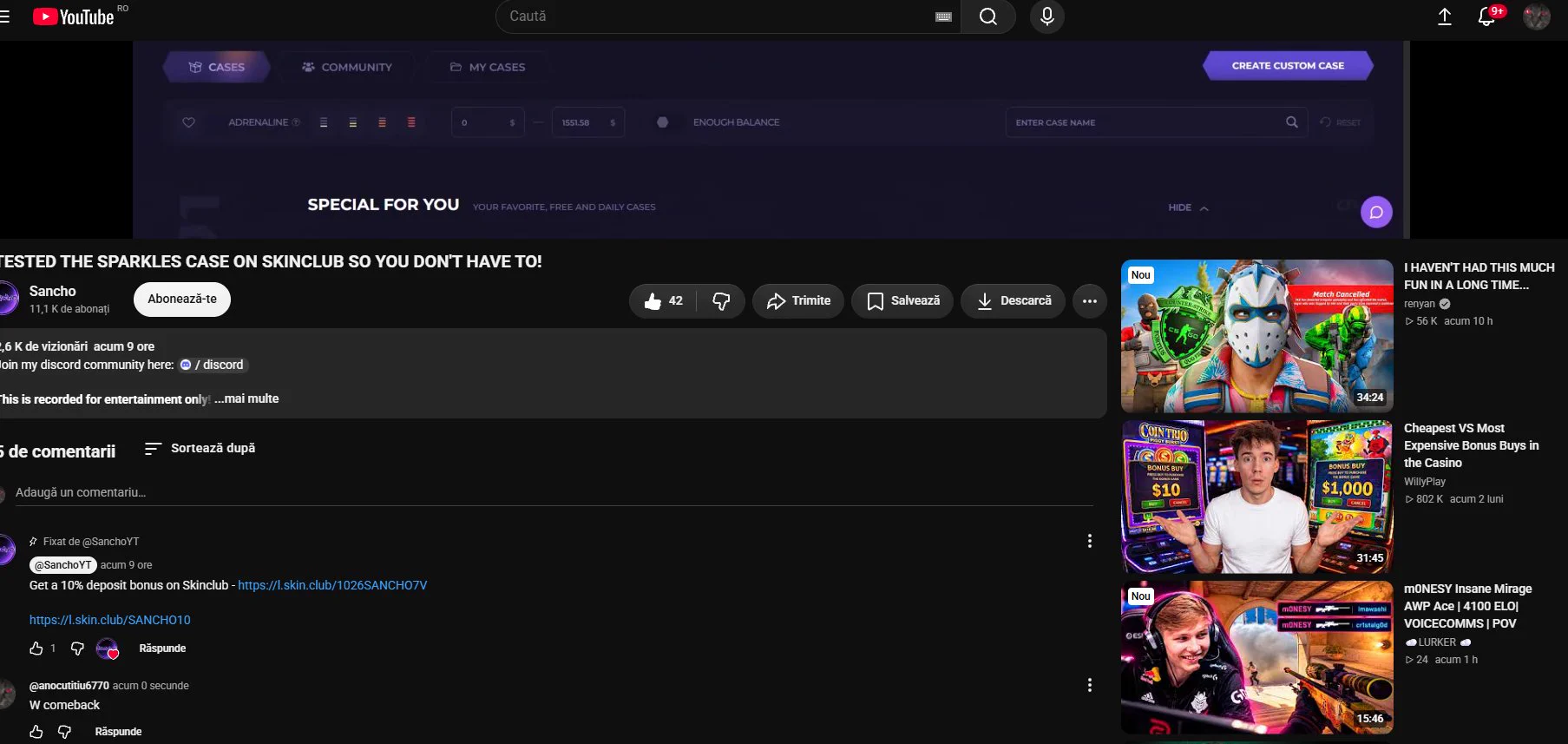1568x744 pixels.
Task: Click Create Custom Case button
Action: tap(1288, 65)
